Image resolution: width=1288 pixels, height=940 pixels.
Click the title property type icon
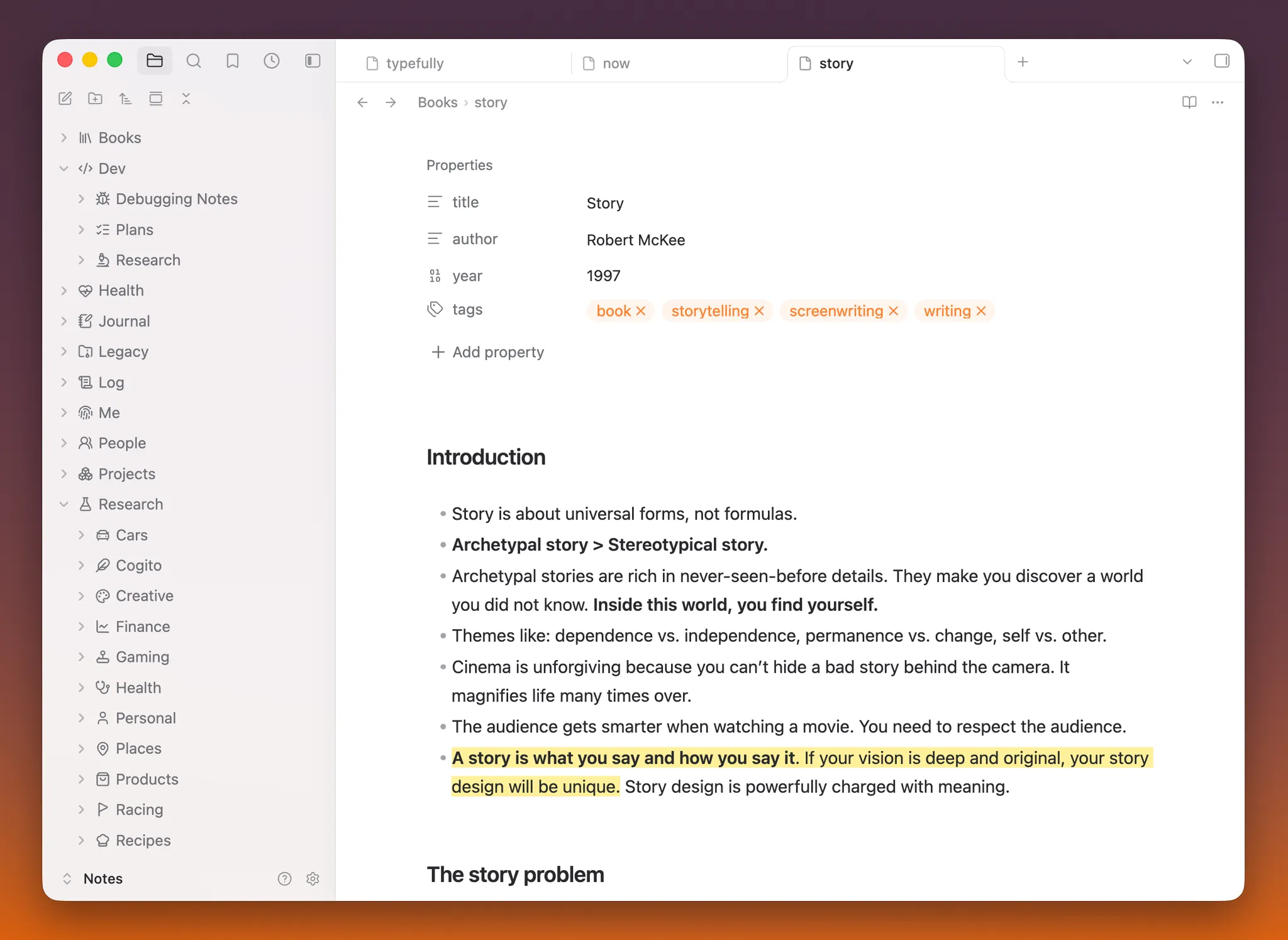(435, 202)
